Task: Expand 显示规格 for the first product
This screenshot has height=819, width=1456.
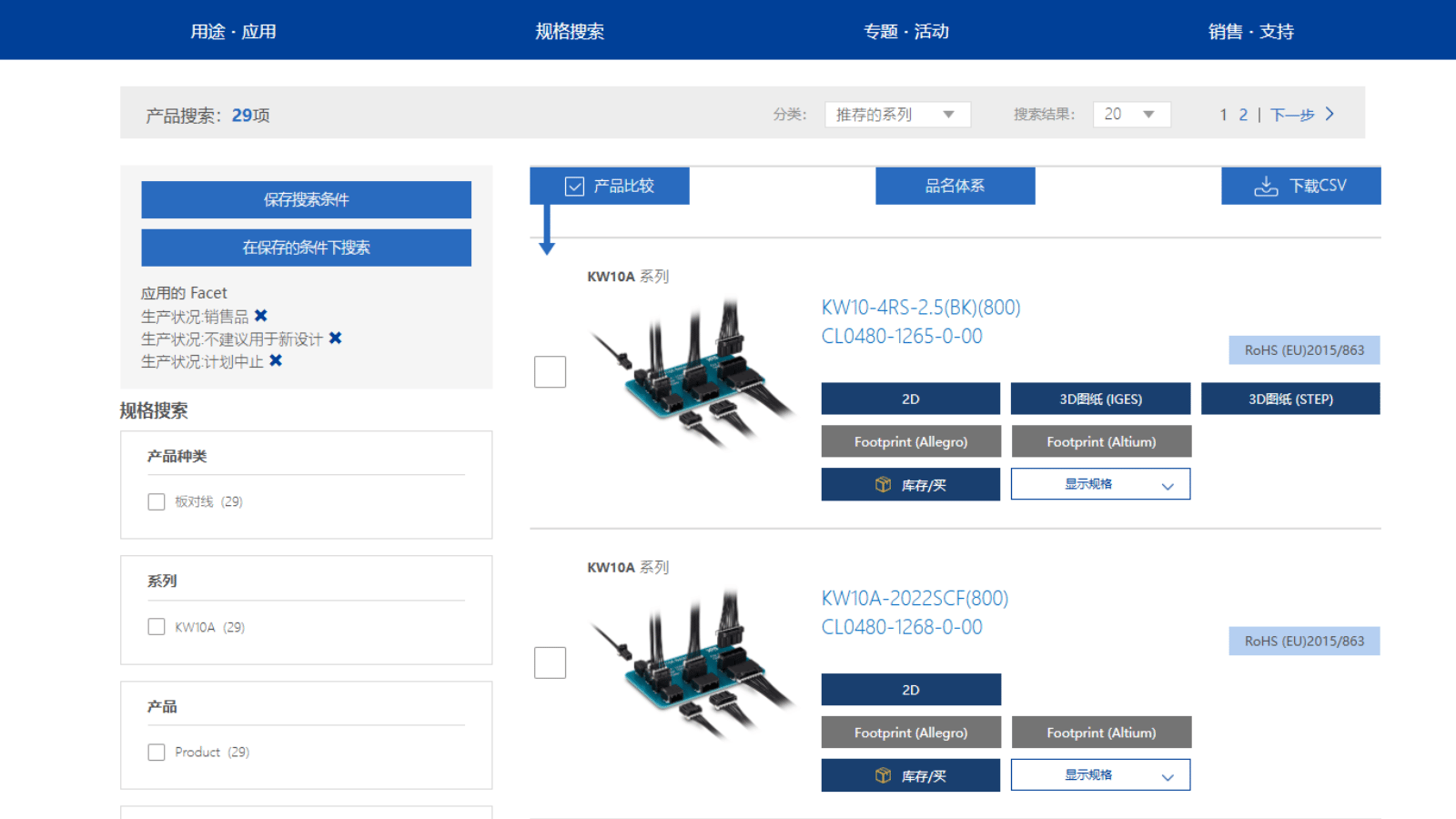Action: click(x=1100, y=483)
